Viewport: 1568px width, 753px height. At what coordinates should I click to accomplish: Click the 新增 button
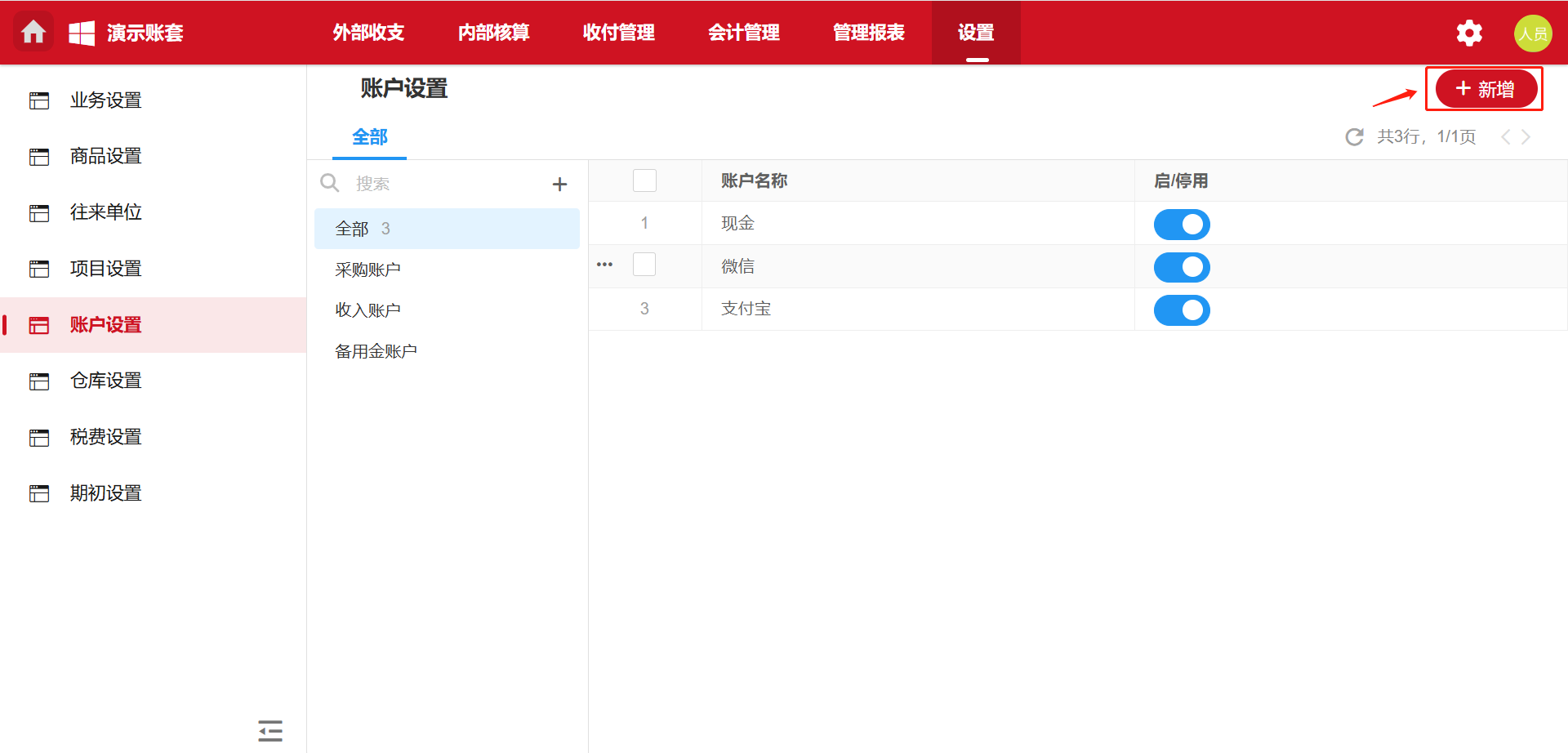pyautogui.click(x=1485, y=89)
